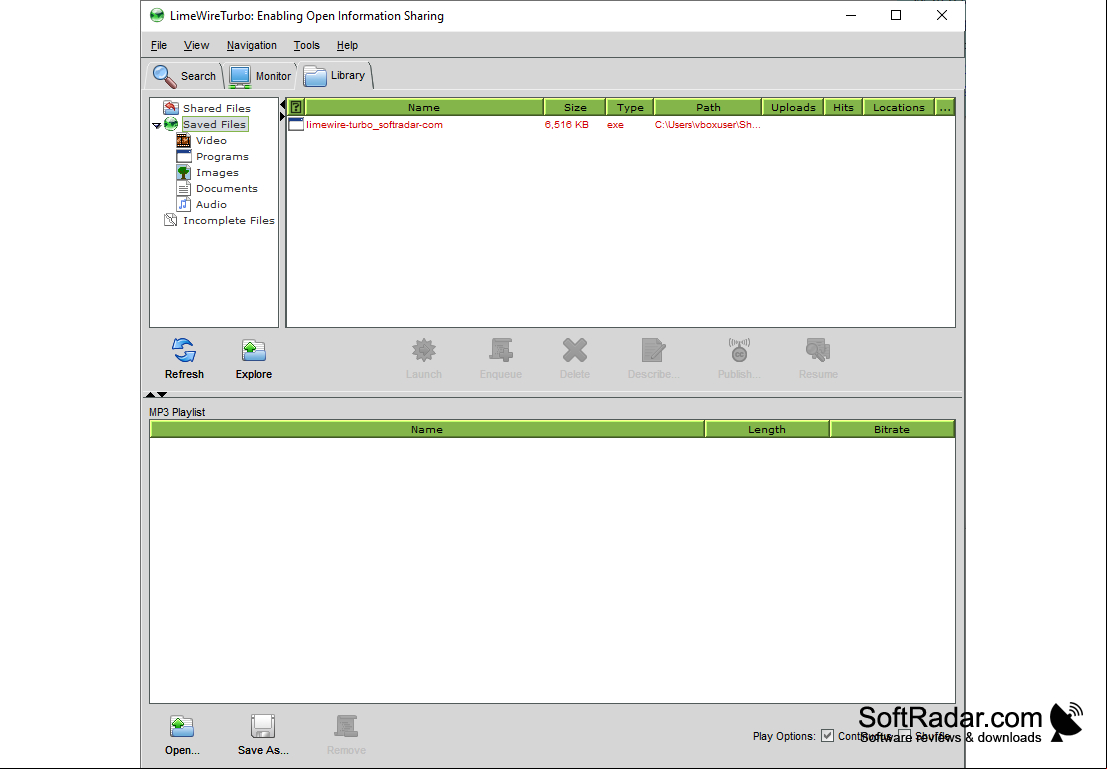Sort playlist by Length column
The image size is (1107, 769).
click(x=767, y=429)
